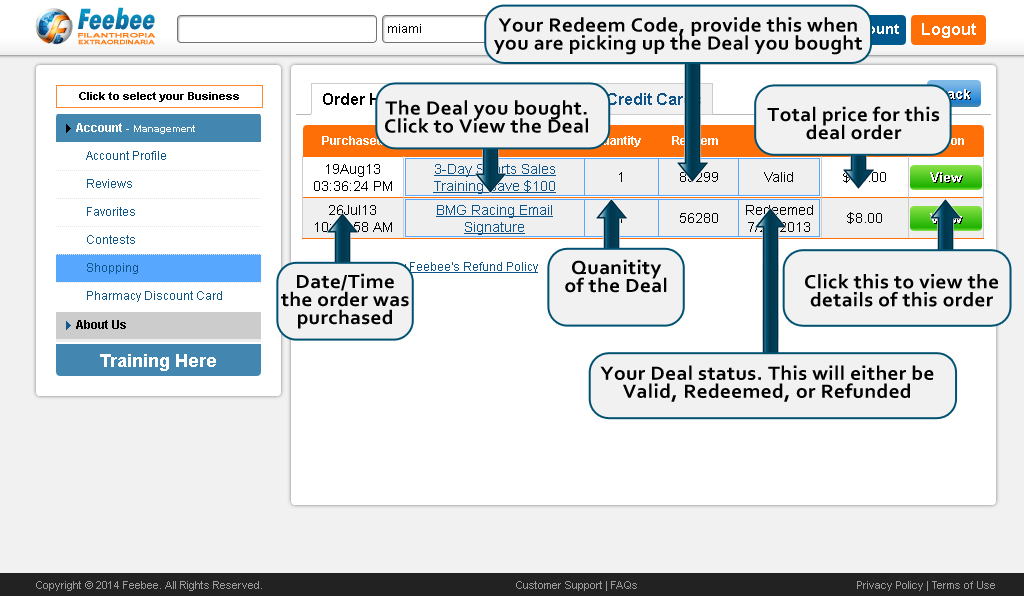The width and height of the screenshot is (1024, 596).
Task: View details of the Valid order
Action: click(x=945, y=177)
